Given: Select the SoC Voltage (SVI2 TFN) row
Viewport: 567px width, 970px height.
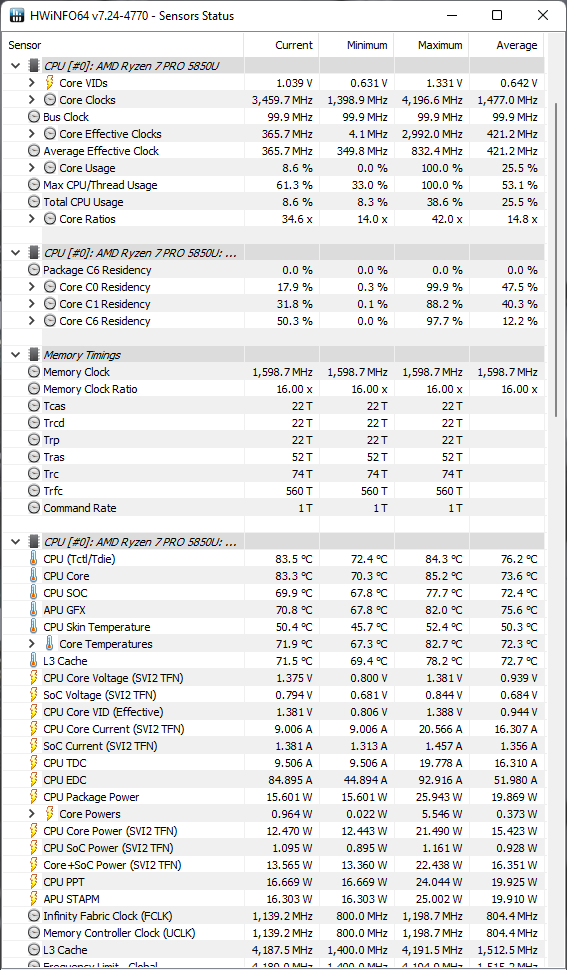Looking at the screenshot, I should [274, 695].
